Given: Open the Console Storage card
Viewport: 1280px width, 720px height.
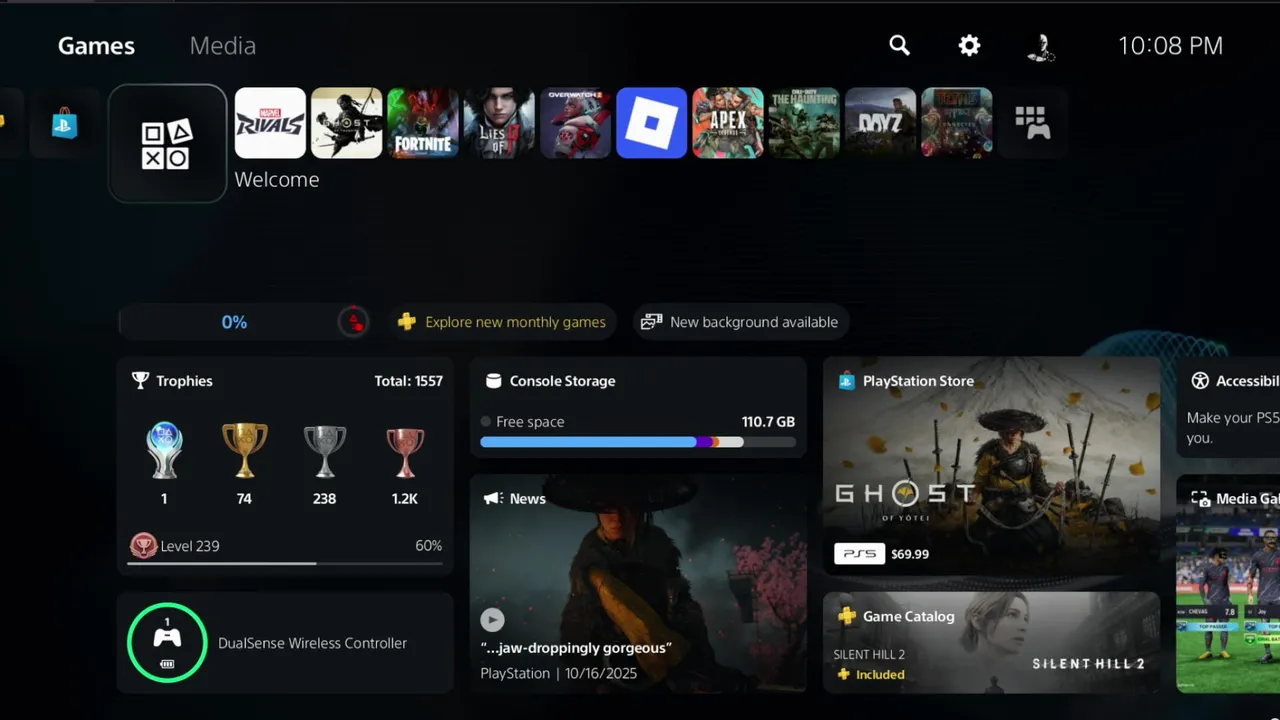Looking at the screenshot, I should click(x=638, y=408).
